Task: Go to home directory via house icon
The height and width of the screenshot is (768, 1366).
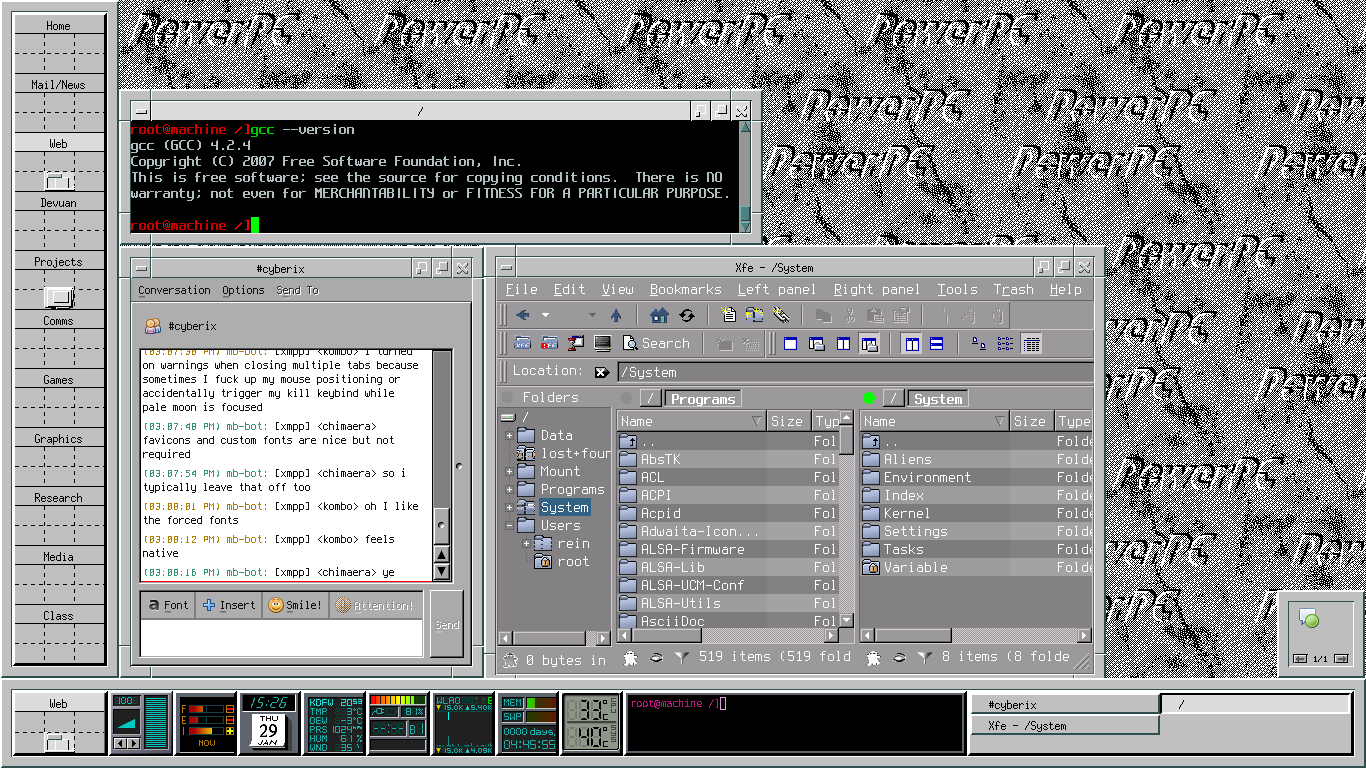Action: (x=659, y=316)
